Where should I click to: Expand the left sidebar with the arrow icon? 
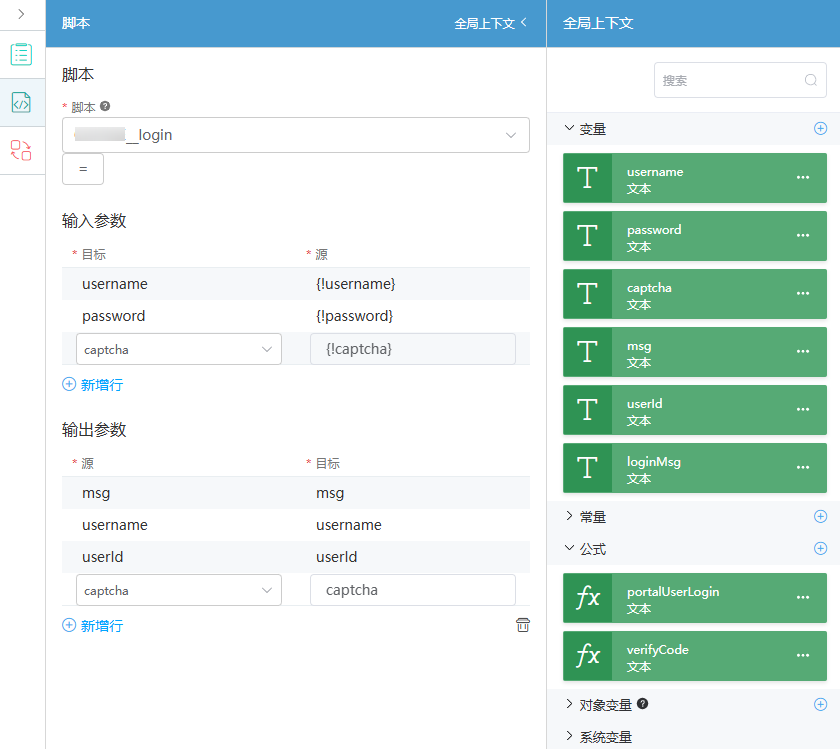tap(21, 14)
